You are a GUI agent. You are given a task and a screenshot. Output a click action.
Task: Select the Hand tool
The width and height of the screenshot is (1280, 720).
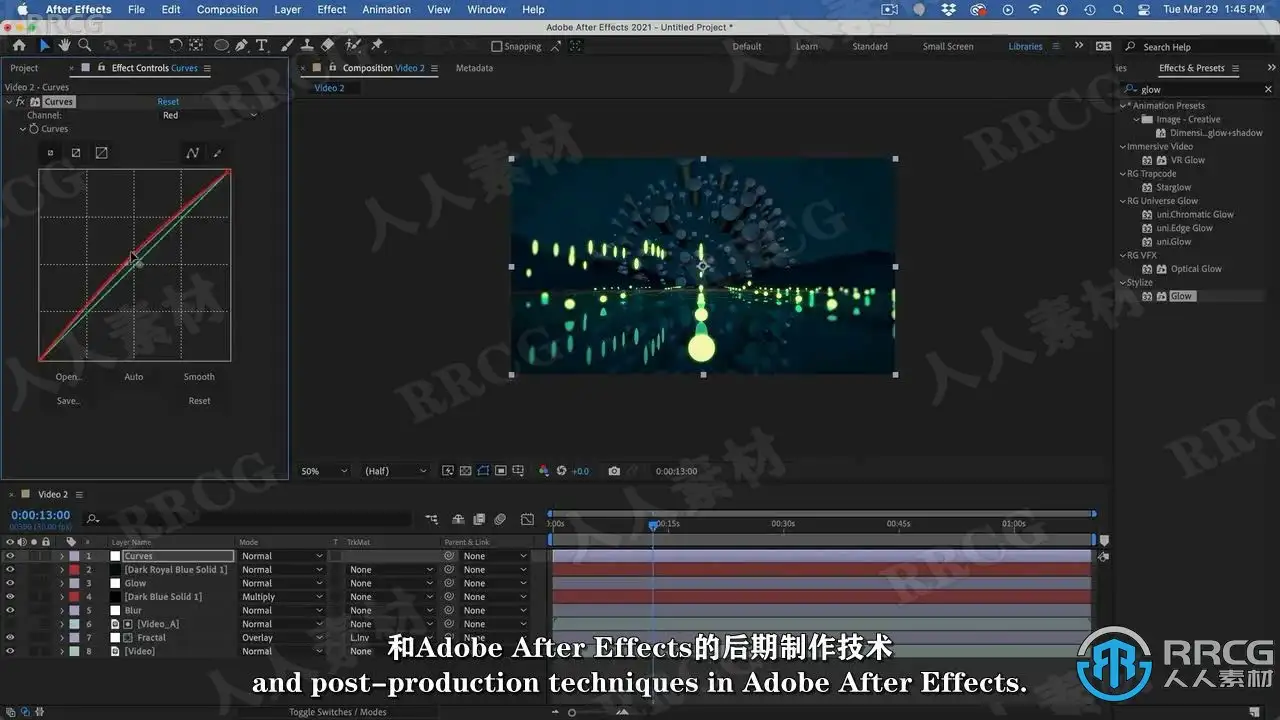[x=64, y=46]
